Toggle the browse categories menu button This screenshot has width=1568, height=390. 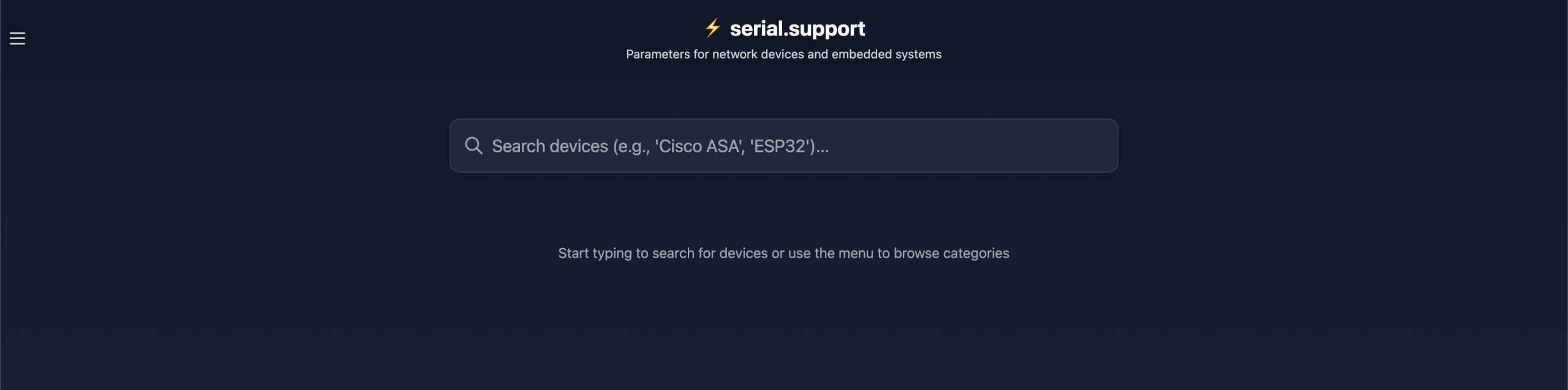17,39
